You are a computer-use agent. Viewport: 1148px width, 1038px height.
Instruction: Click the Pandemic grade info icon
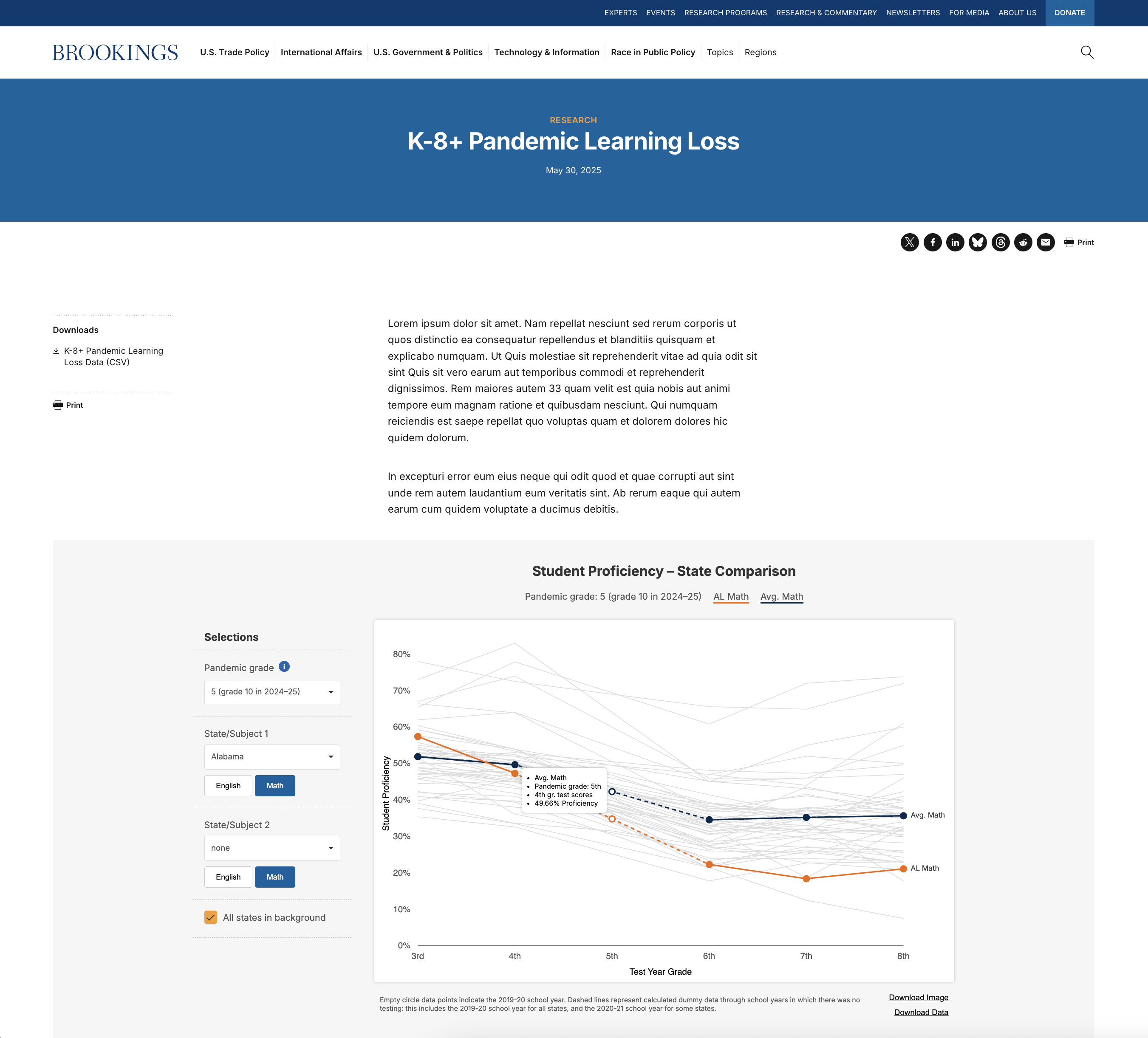click(284, 666)
